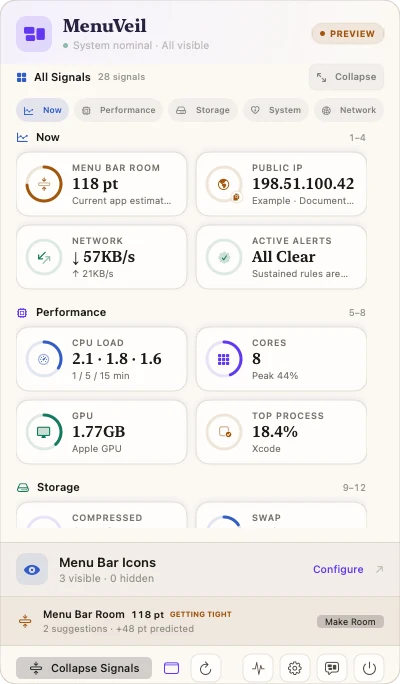The height and width of the screenshot is (684, 400).
Task: Click the MenuVeil app logo icon
Action: click(x=34, y=34)
